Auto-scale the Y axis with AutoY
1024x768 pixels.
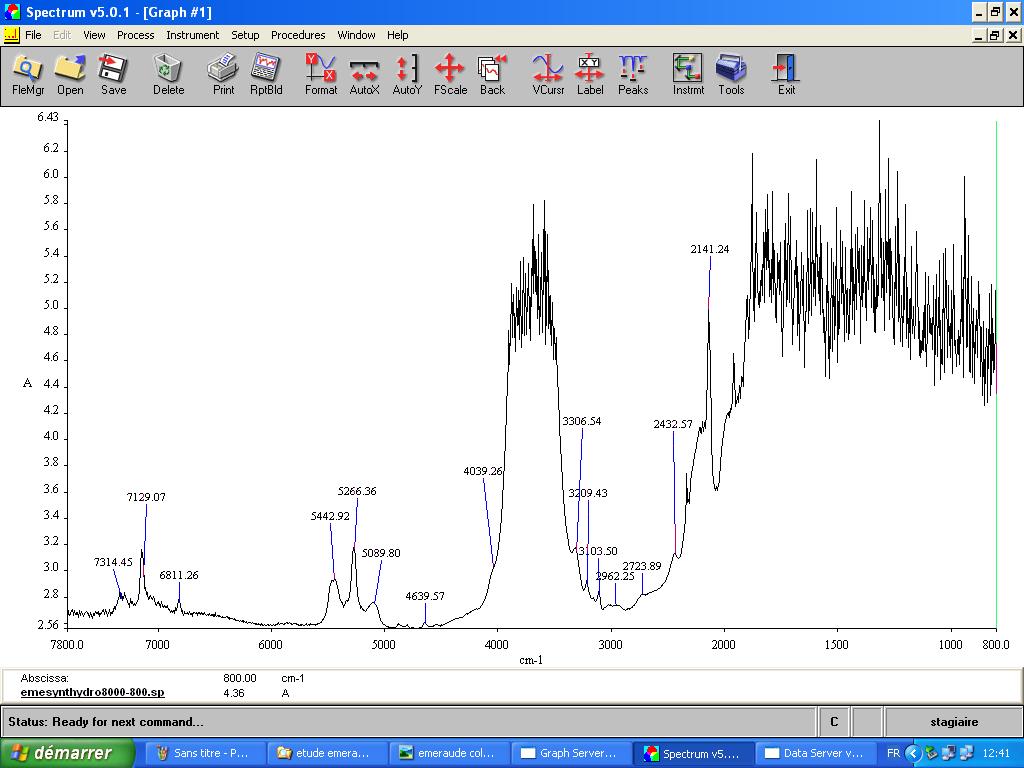tap(407, 74)
